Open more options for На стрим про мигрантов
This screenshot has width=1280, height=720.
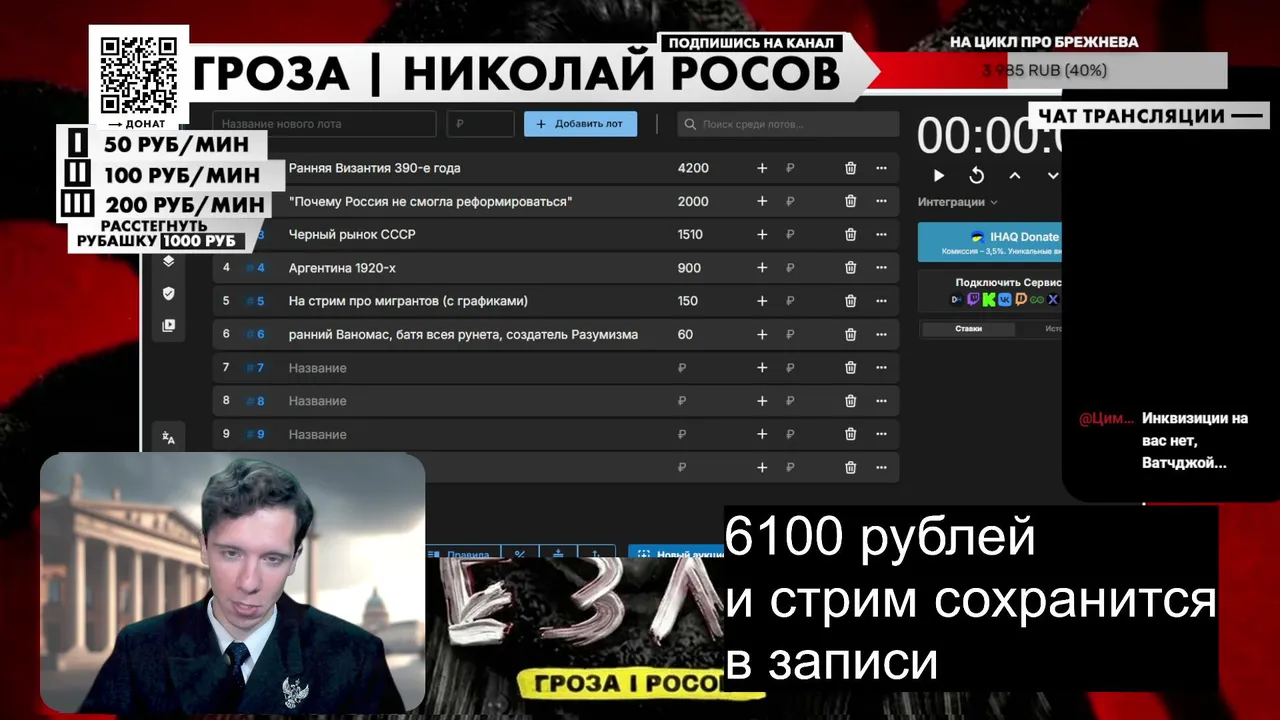coord(881,301)
